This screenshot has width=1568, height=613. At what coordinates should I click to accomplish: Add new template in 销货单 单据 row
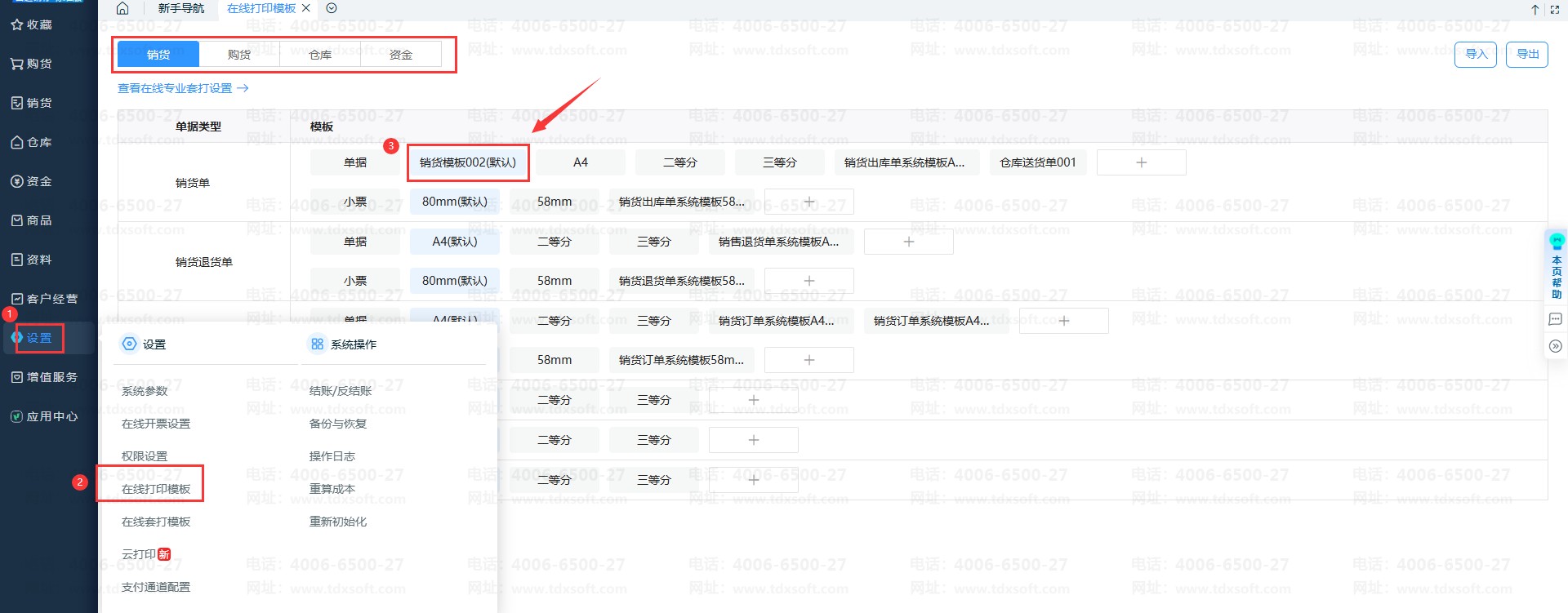click(x=1141, y=162)
